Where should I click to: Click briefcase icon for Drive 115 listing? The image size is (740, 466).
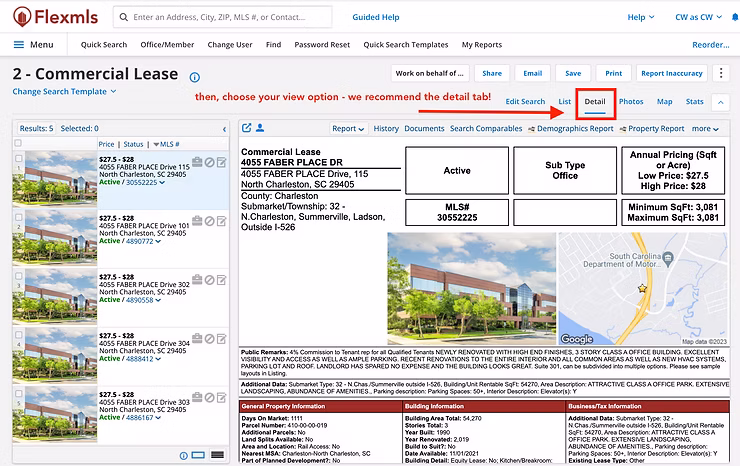tap(197, 162)
